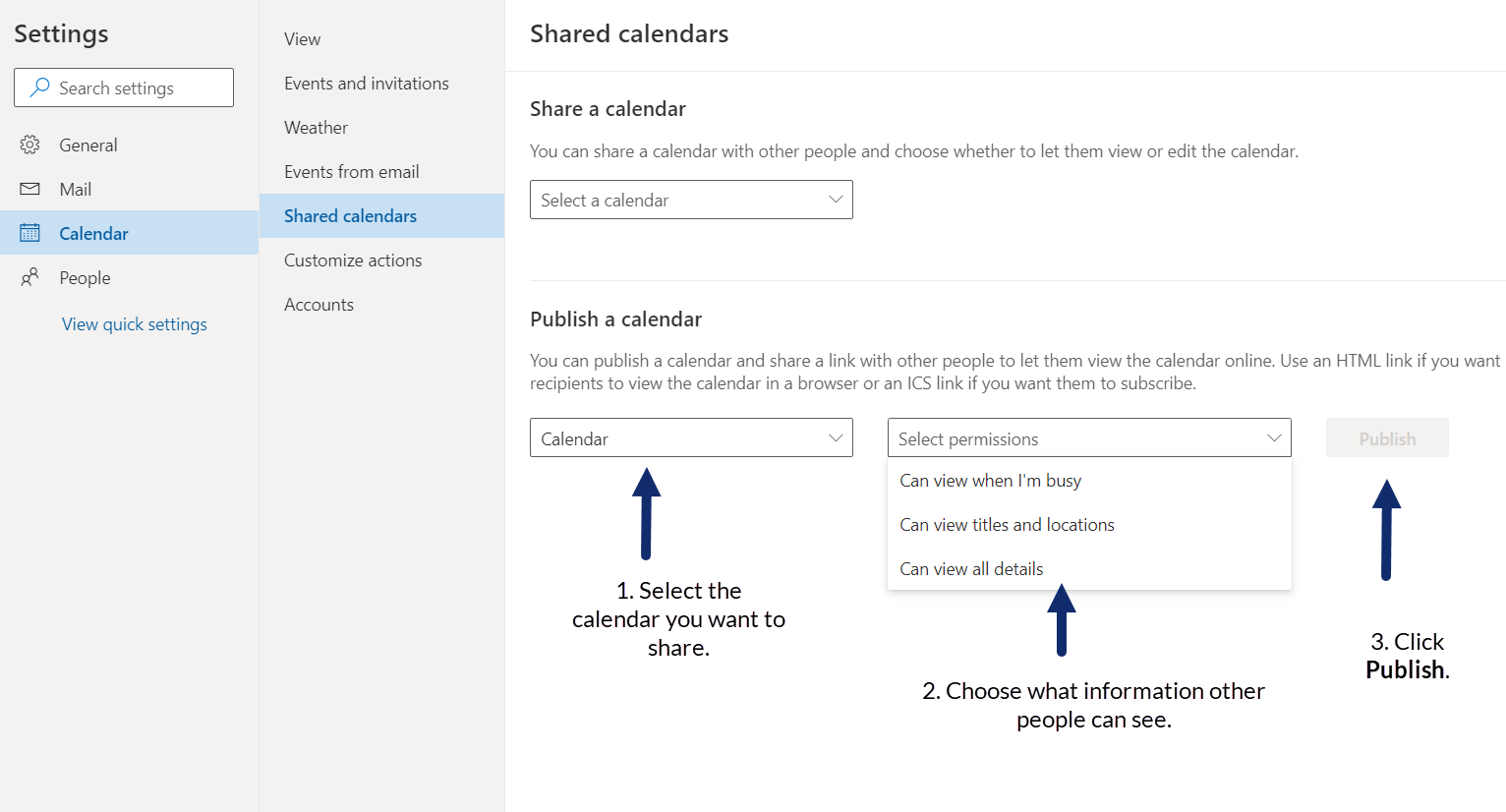Select 'Can view all details' permission level

click(x=971, y=568)
